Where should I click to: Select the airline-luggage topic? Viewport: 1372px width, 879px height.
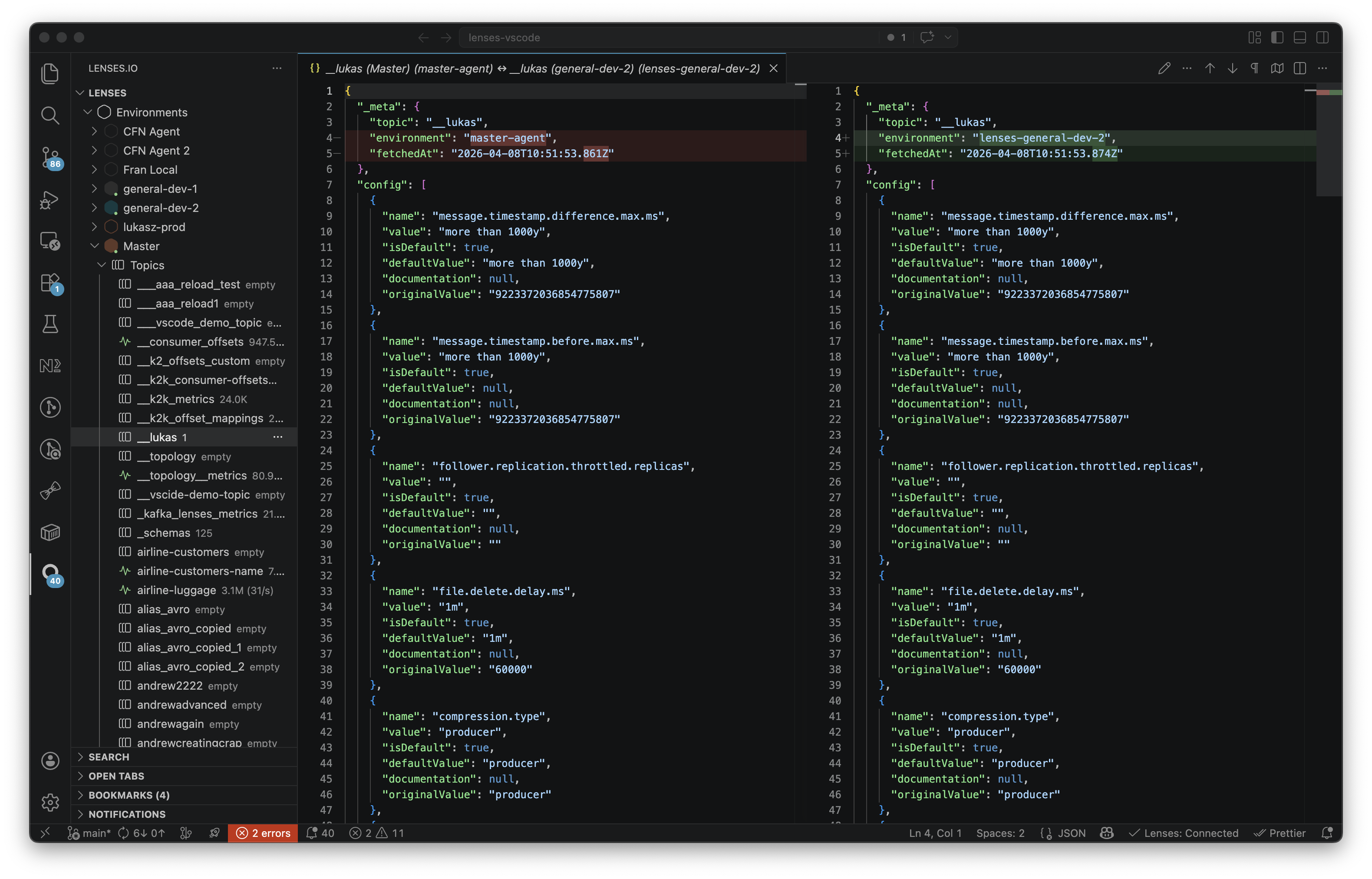pos(184,590)
